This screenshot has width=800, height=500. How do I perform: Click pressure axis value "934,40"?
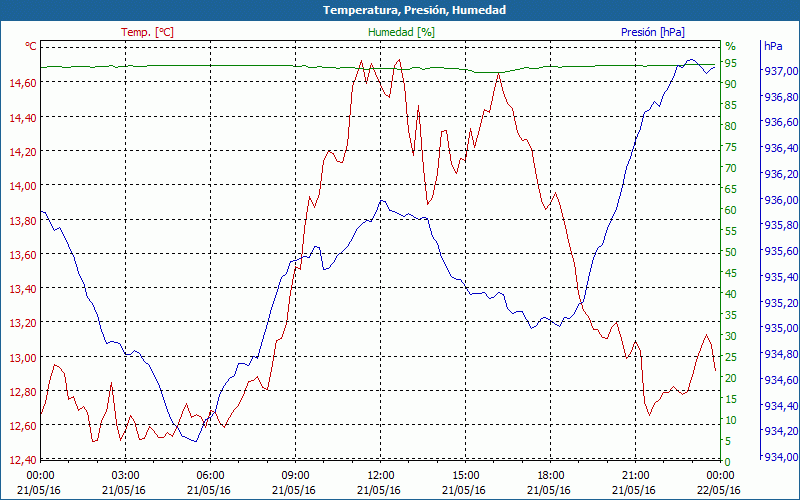[x=780, y=406]
